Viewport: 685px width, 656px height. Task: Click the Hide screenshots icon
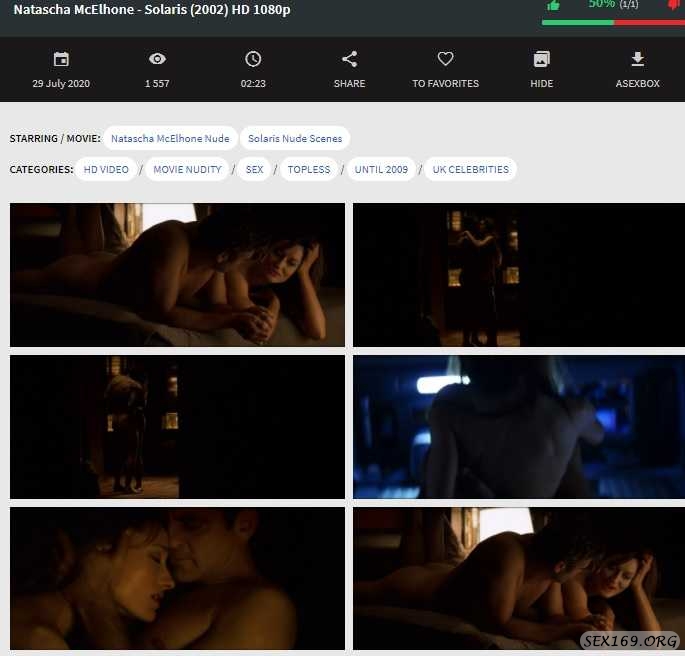point(541,60)
